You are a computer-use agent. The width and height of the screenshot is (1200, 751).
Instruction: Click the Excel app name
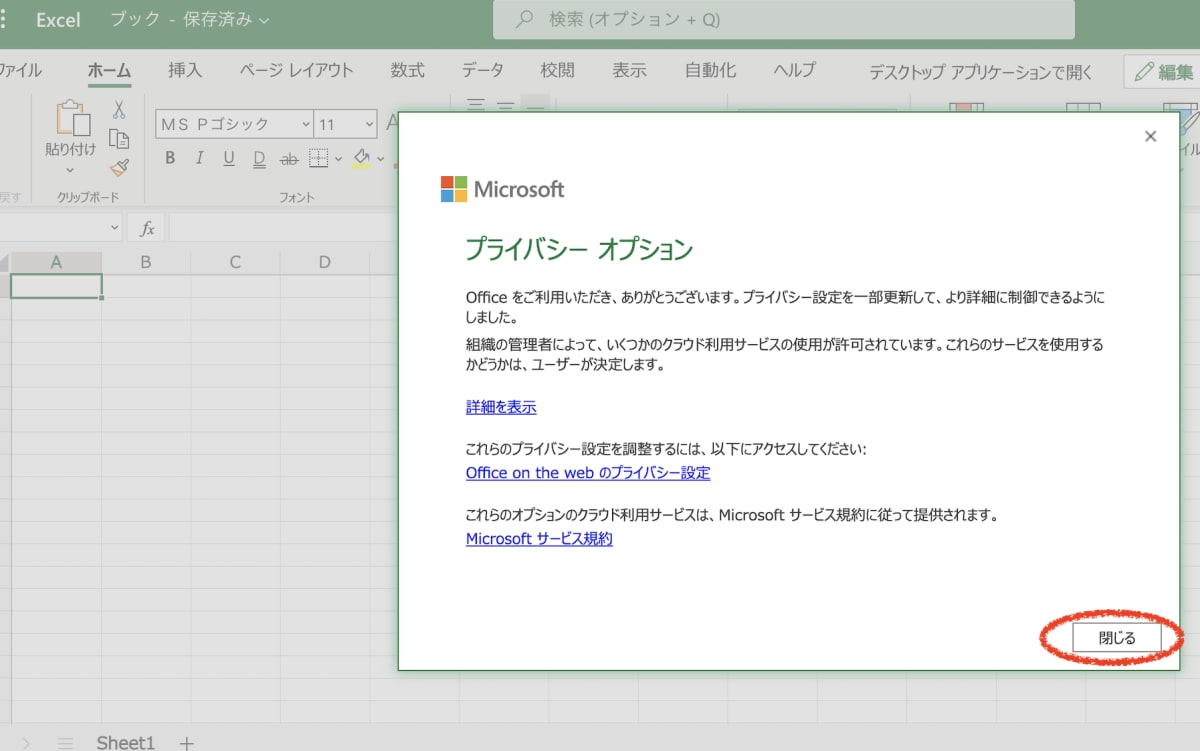pos(58,20)
